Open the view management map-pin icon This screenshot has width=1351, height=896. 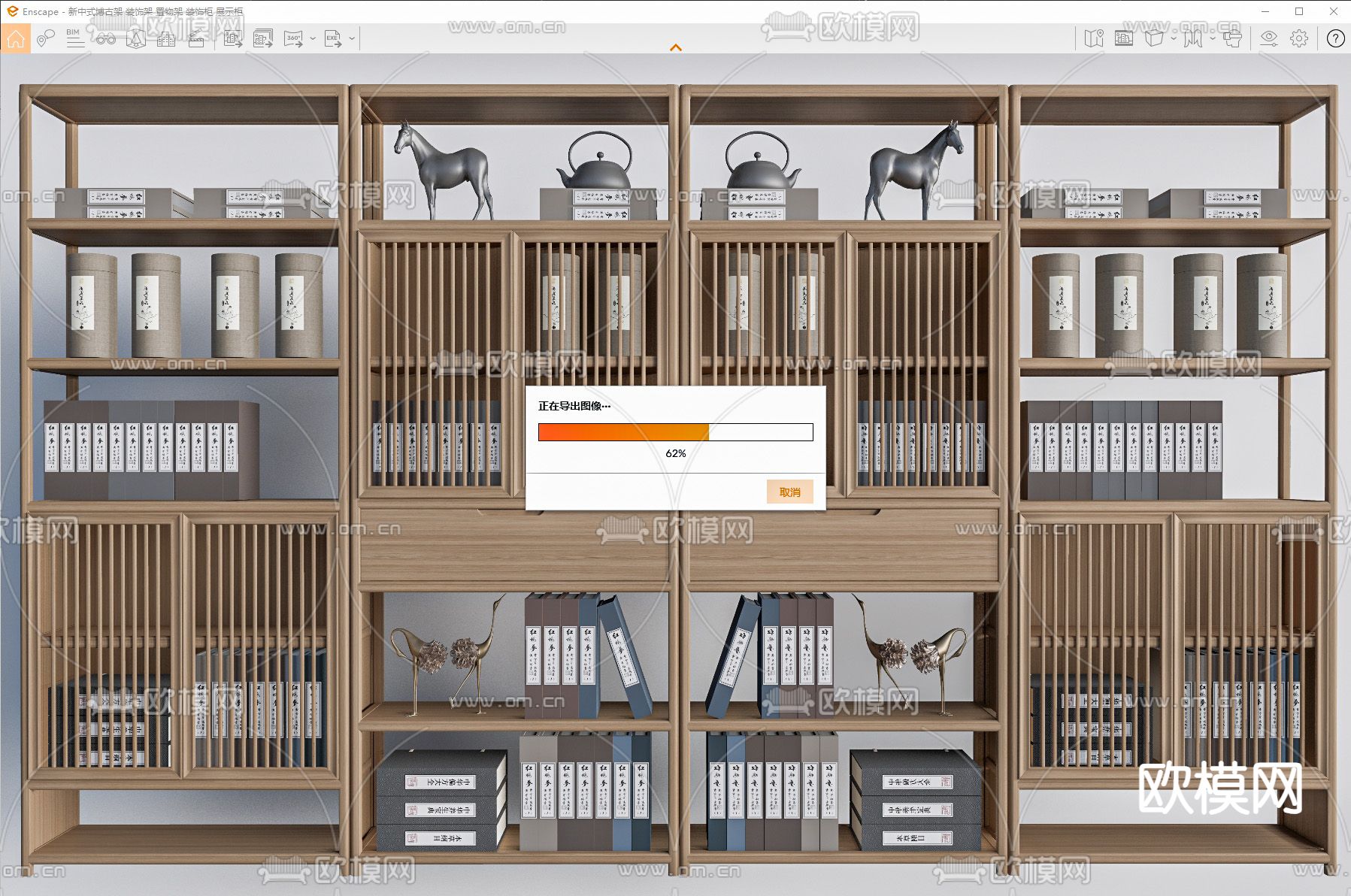[46, 38]
